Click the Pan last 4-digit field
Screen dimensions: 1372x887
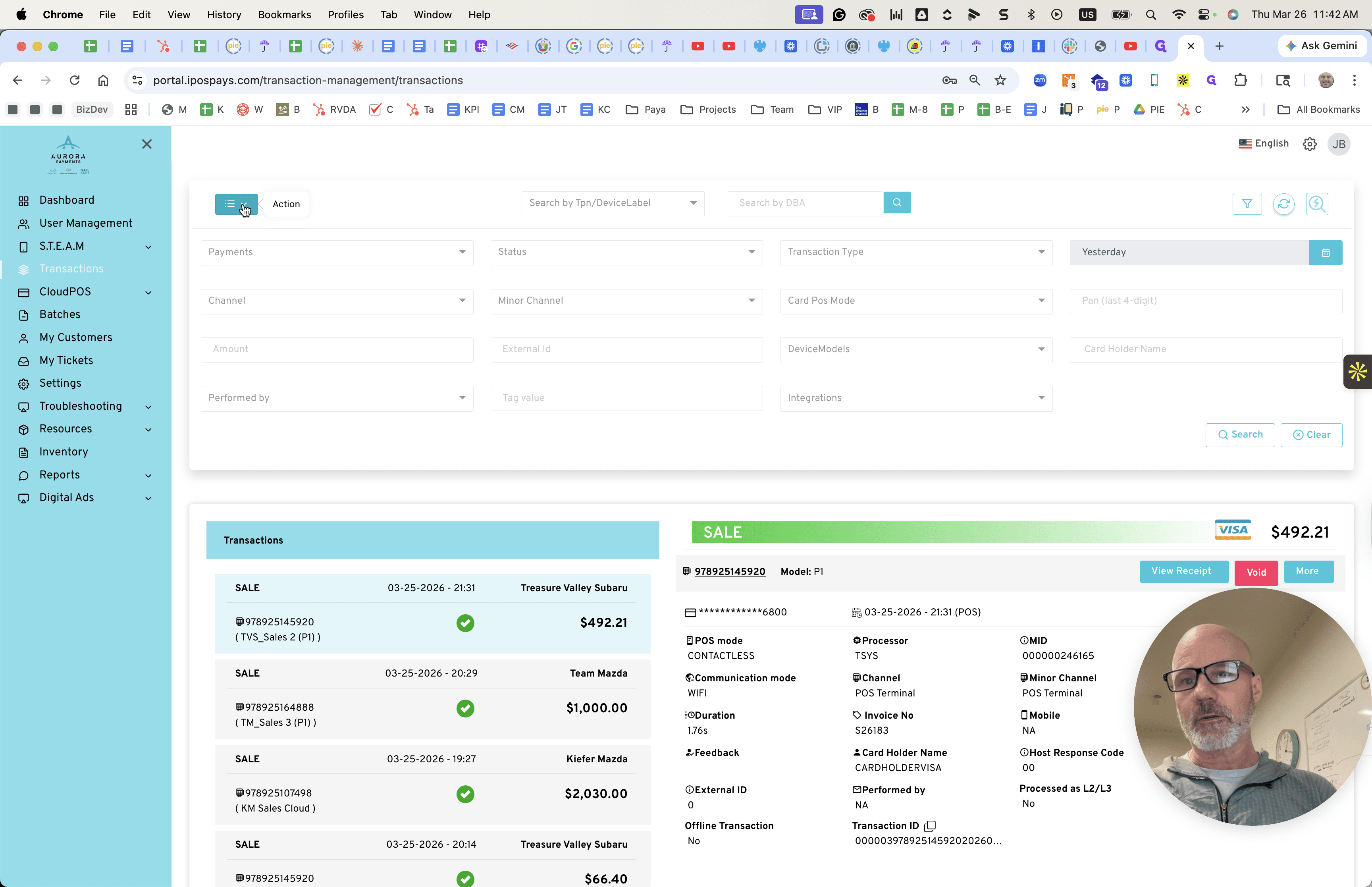1206,301
